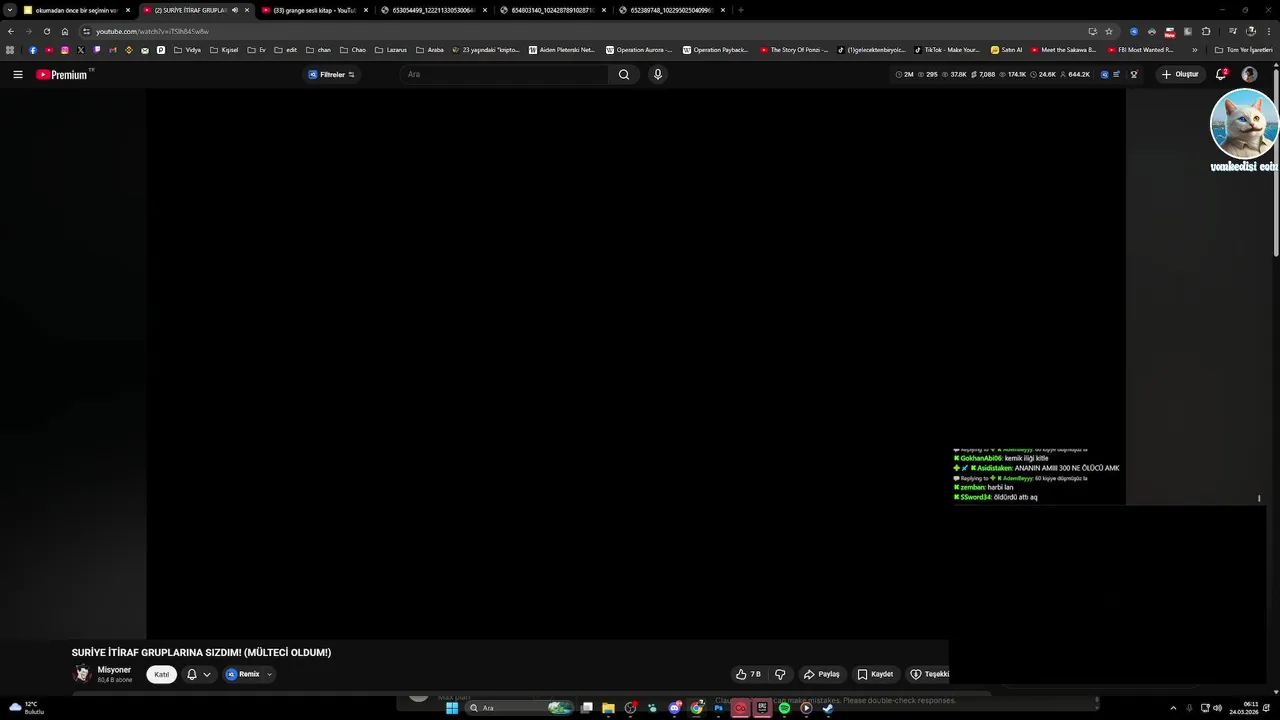Open the browser tab search dropdown
The height and width of the screenshot is (720, 1280).
pos(9,10)
